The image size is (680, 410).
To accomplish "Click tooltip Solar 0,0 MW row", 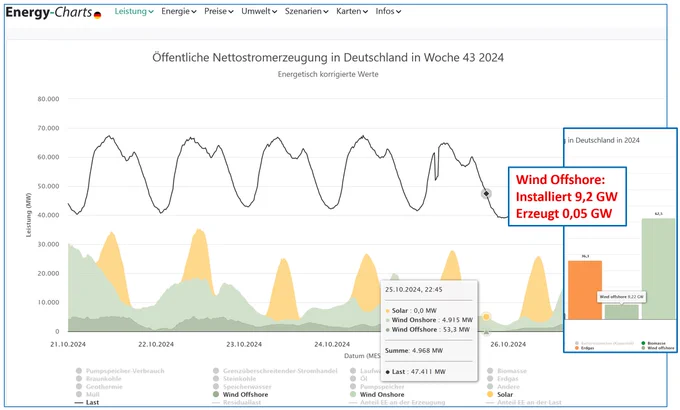I will pyautogui.click(x=411, y=311).
